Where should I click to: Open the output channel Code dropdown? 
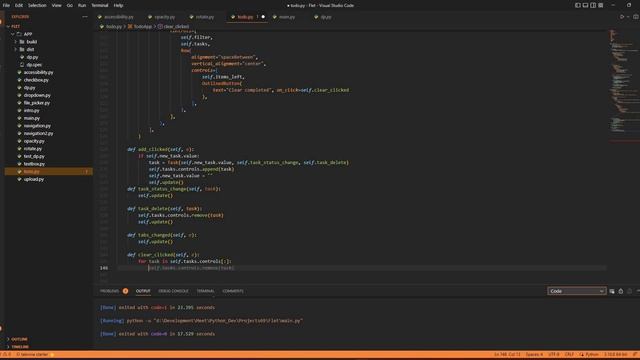[x=576, y=291]
